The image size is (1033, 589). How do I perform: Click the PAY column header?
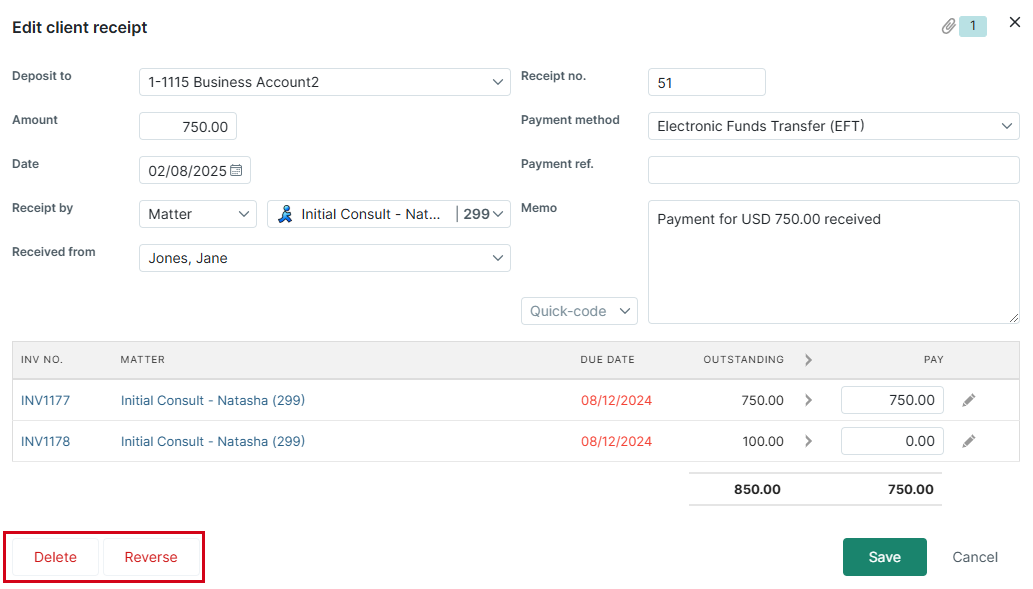[934, 360]
